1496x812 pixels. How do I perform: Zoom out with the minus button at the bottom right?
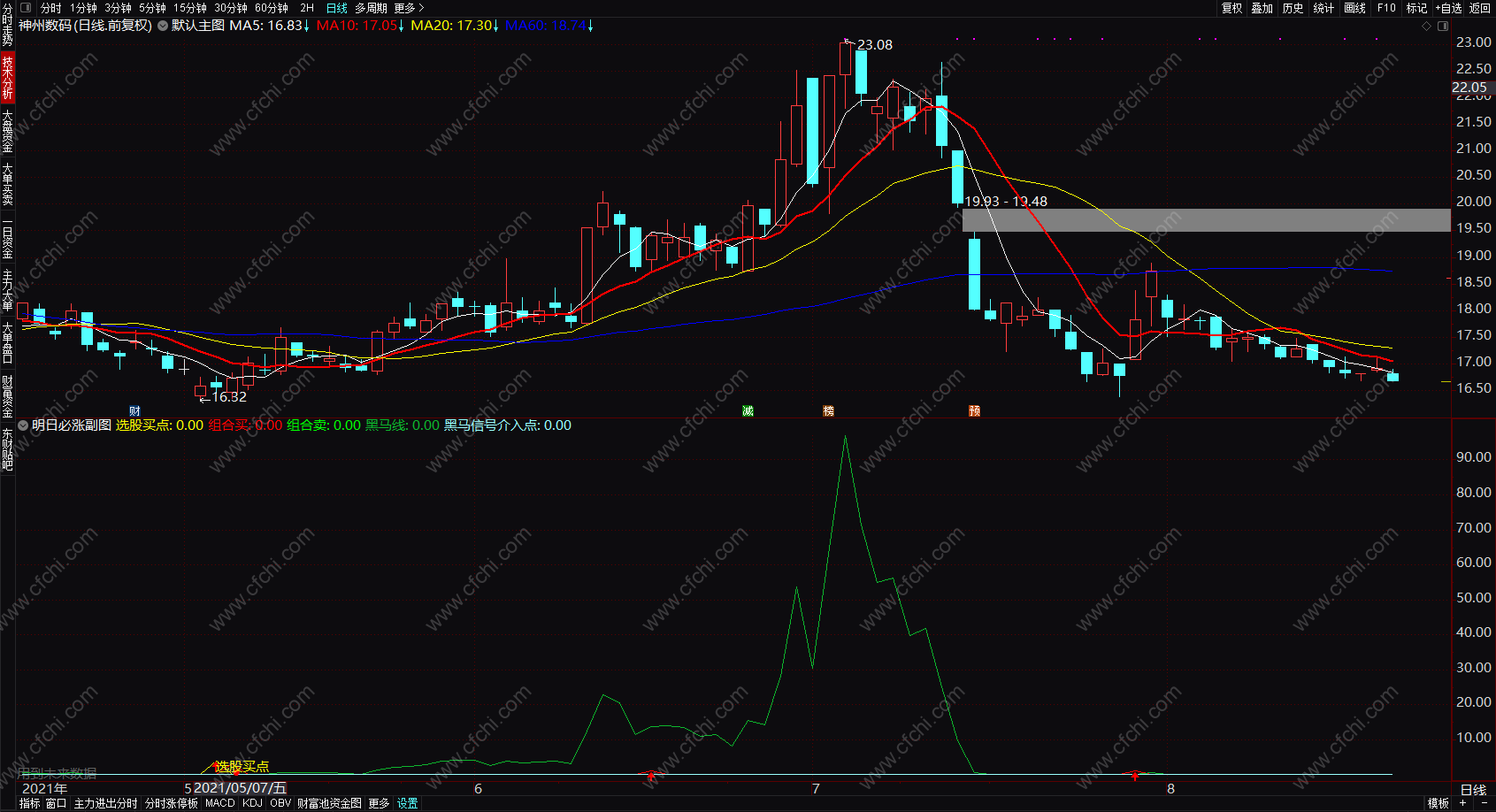[1484, 803]
